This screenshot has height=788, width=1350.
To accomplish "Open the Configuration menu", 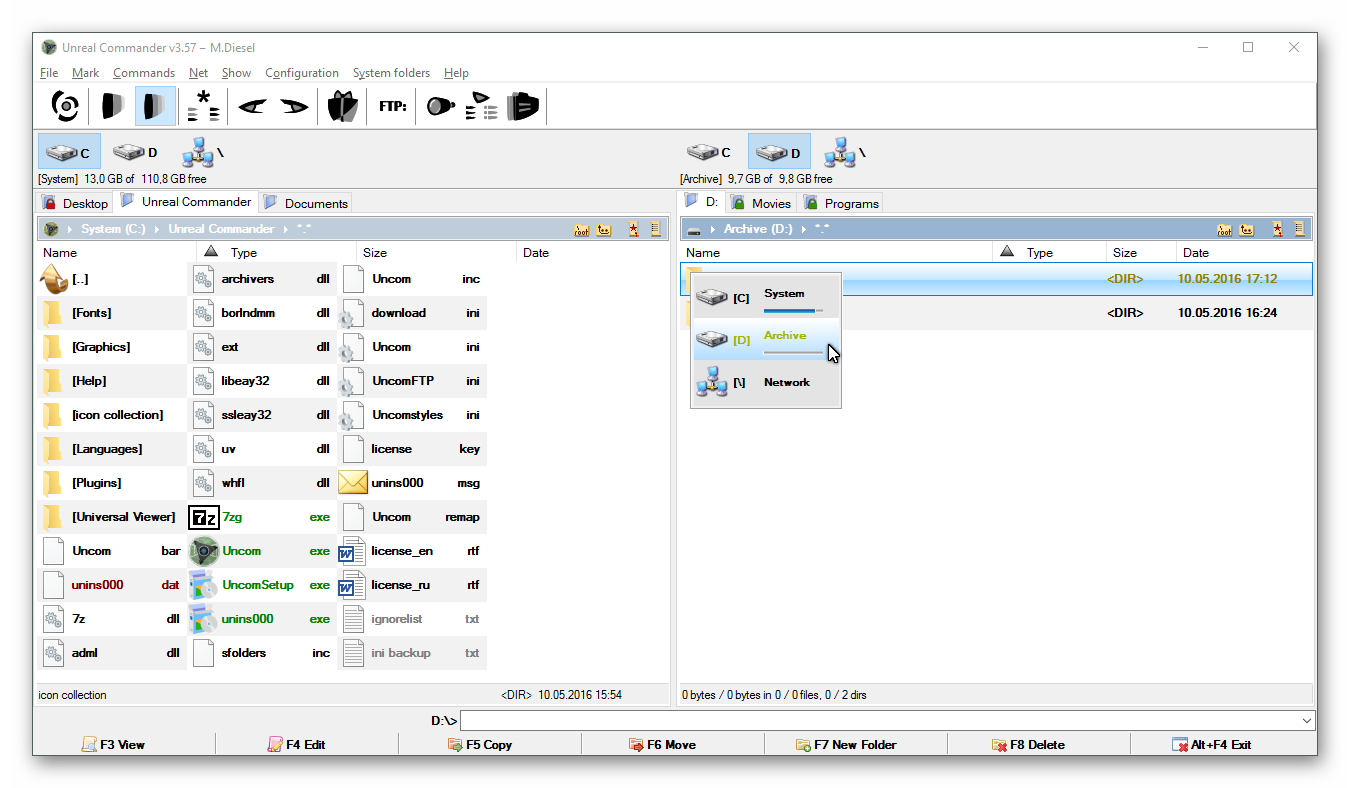I will coord(302,73).
